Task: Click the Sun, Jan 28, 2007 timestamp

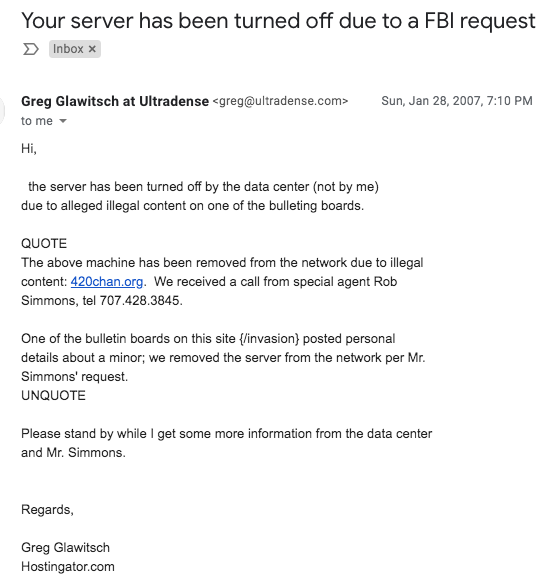Action: click(x=457, y=101)
